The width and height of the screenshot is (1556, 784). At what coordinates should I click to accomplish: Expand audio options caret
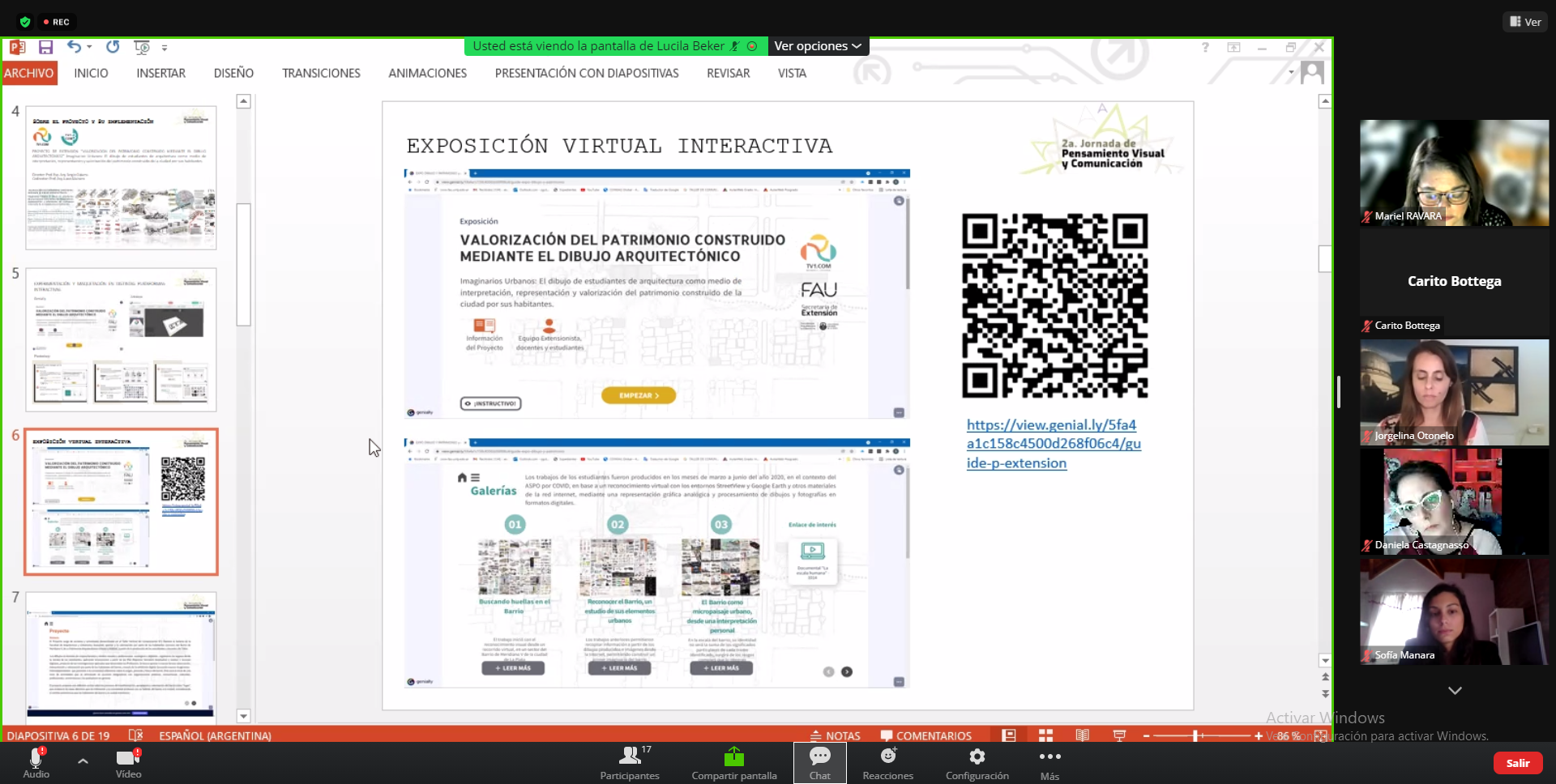pyautogui.click(x=83, y=761)
